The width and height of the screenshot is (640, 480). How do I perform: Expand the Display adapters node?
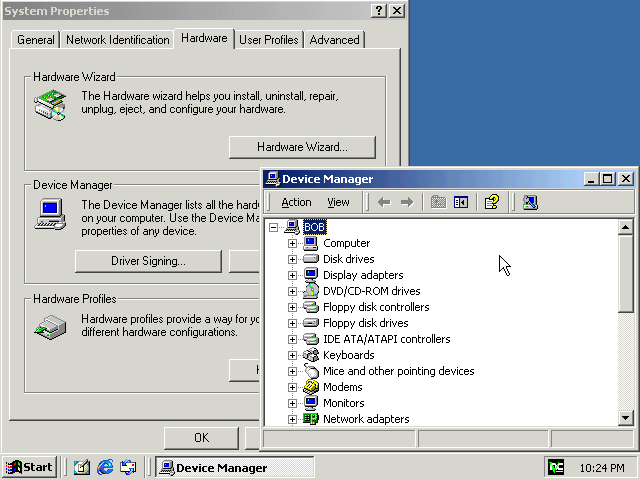(292, 275)
